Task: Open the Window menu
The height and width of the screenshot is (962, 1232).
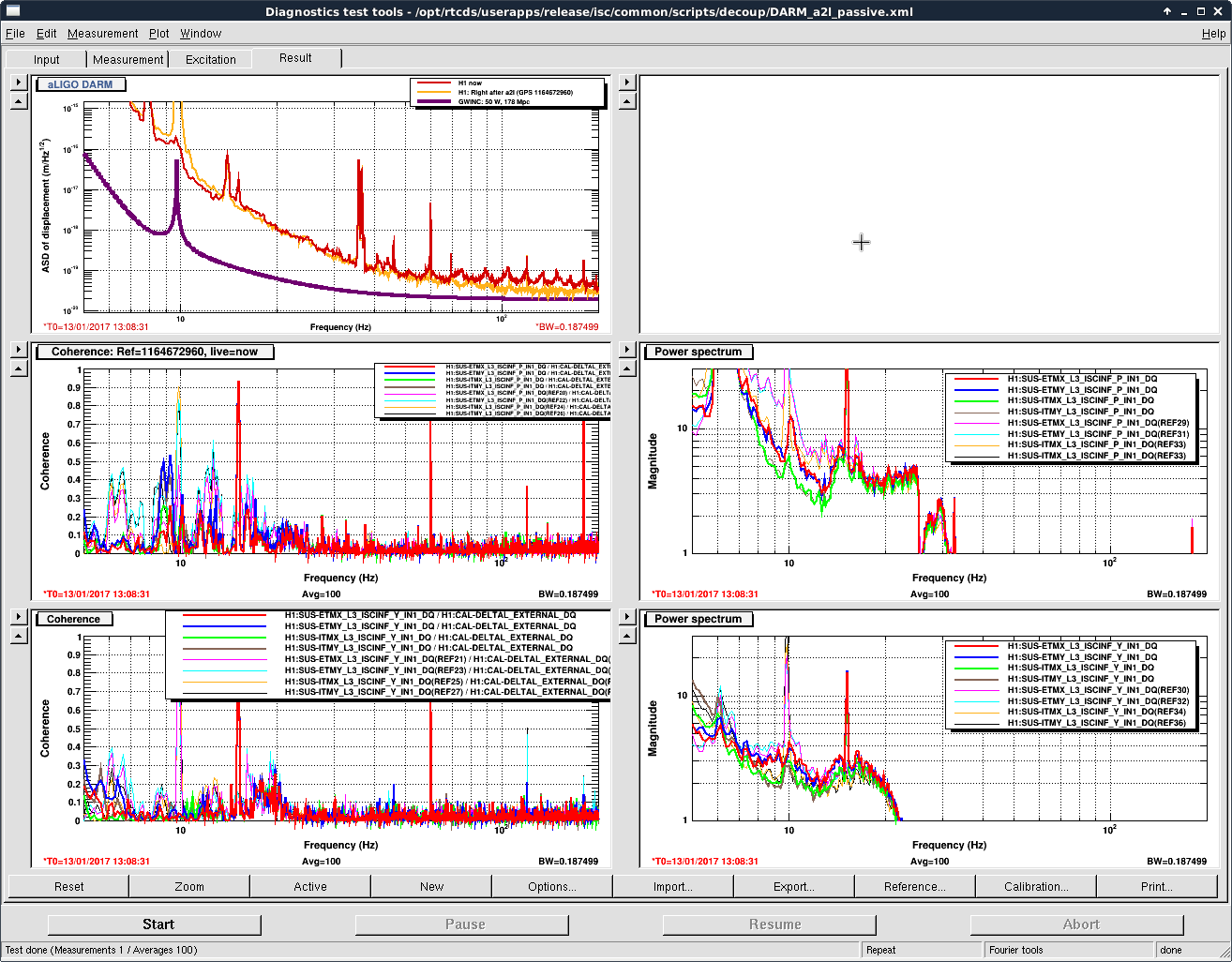Action: (x=201, y=33)
